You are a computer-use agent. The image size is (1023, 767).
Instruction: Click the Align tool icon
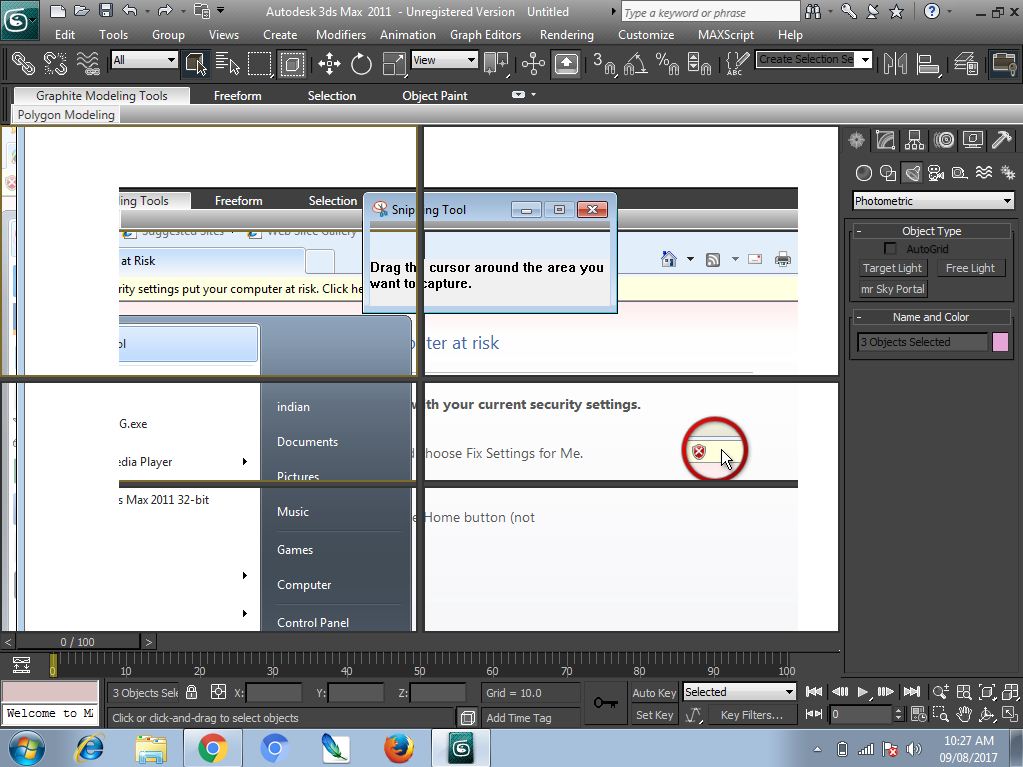pyautogui.click(x=928, y=63)
